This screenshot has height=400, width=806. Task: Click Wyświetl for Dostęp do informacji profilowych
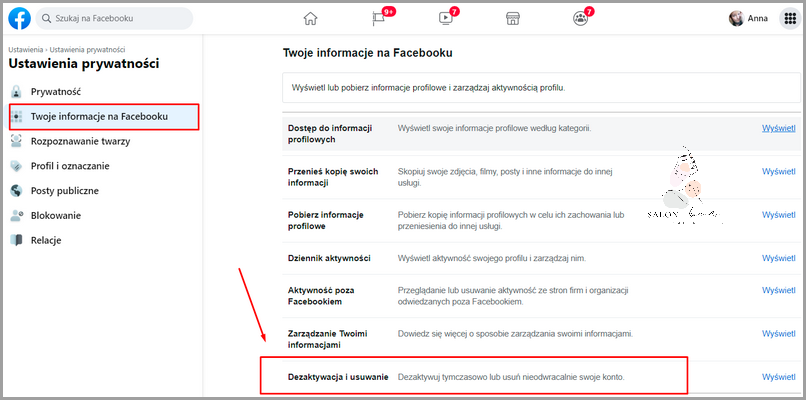click(779, 129)
